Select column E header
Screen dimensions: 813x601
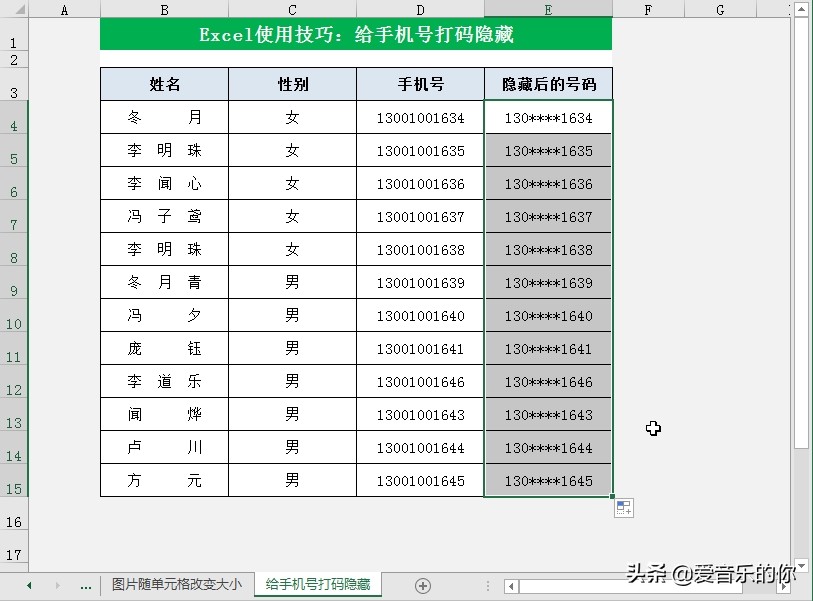[x=546, y=8]
